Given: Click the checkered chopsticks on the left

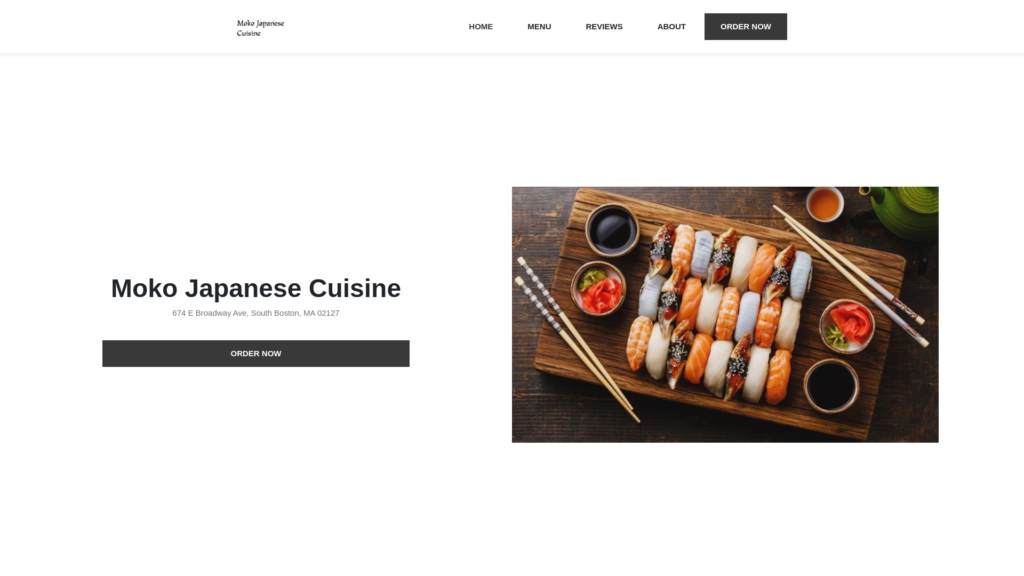Looking at the screenshot, I should (x=575, y=340).
